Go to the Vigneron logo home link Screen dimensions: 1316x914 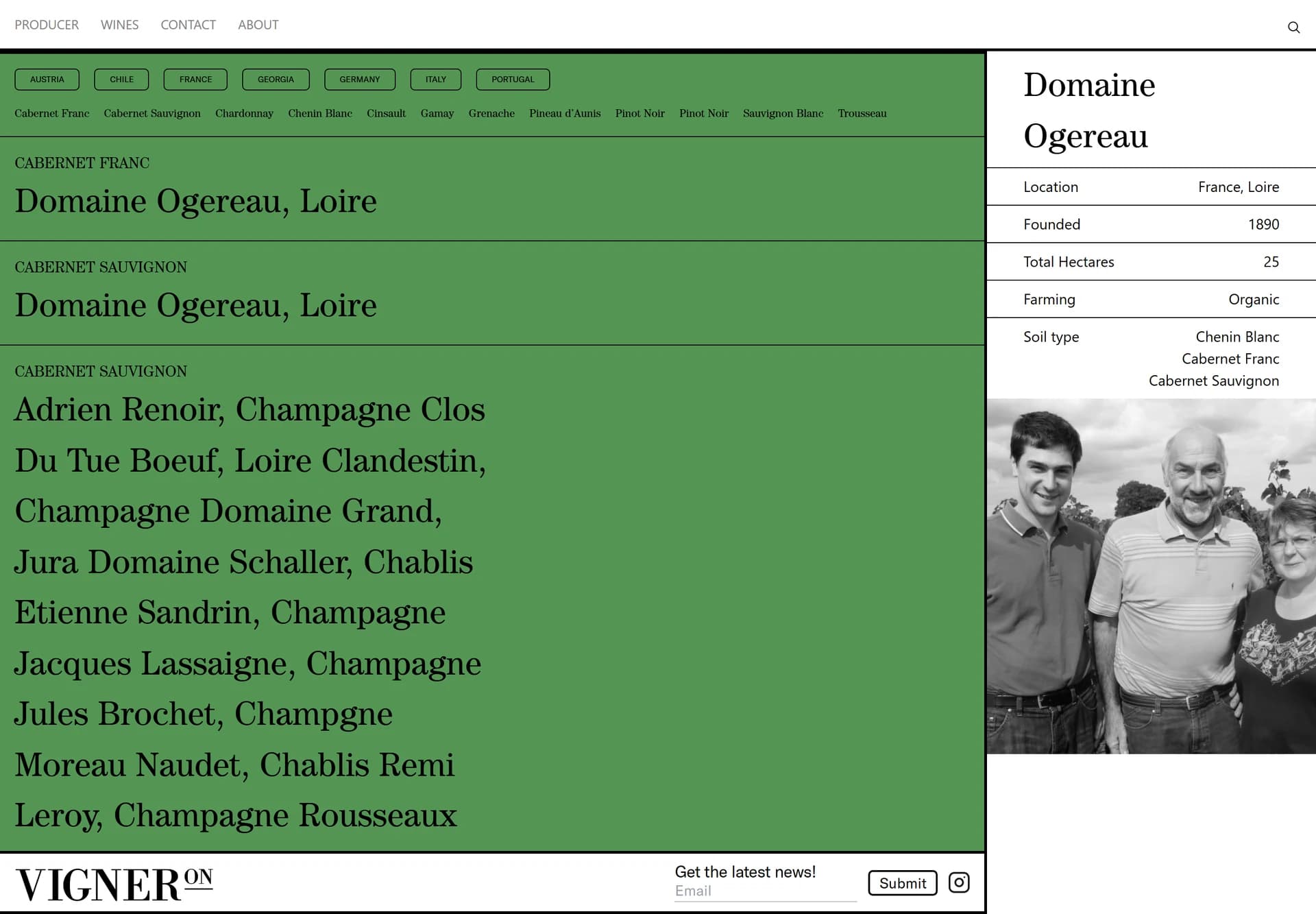[114, 884]
